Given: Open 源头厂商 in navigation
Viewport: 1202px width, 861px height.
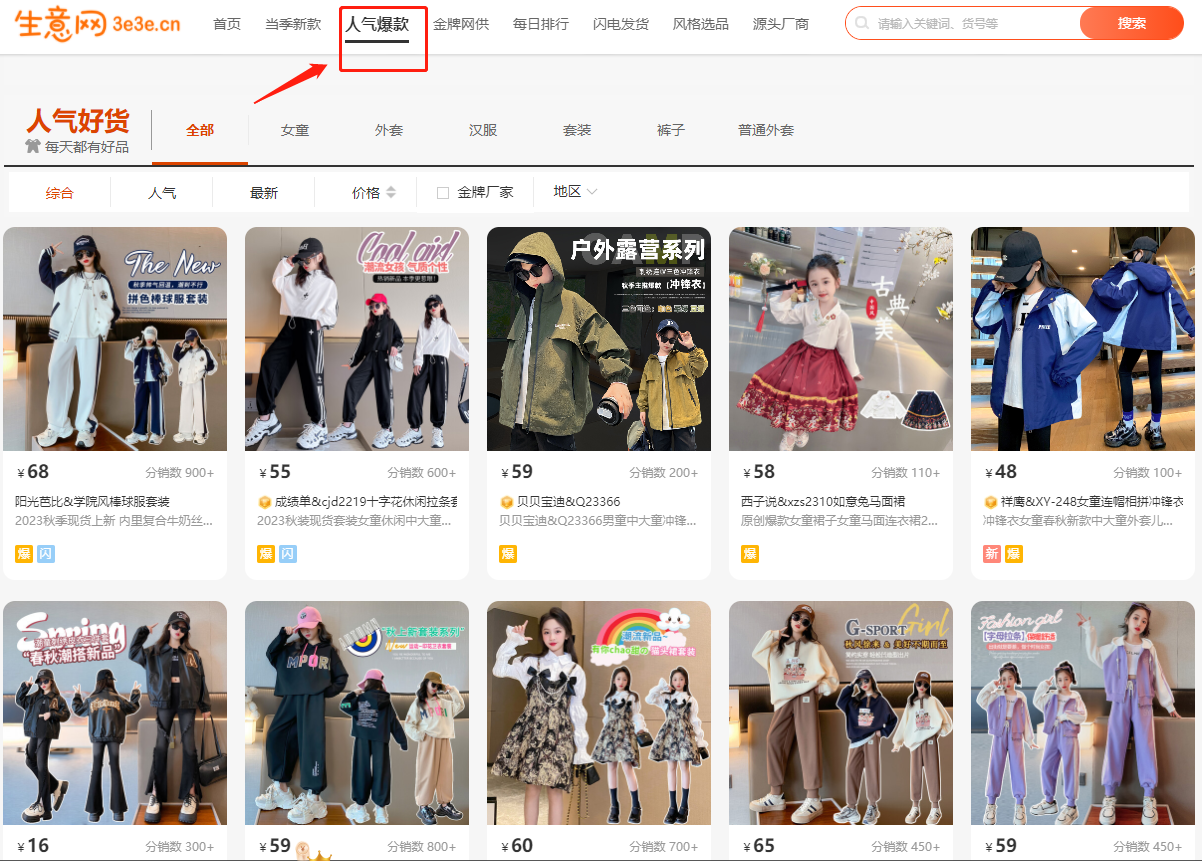Looking at the screenshot, I should 781,24.
